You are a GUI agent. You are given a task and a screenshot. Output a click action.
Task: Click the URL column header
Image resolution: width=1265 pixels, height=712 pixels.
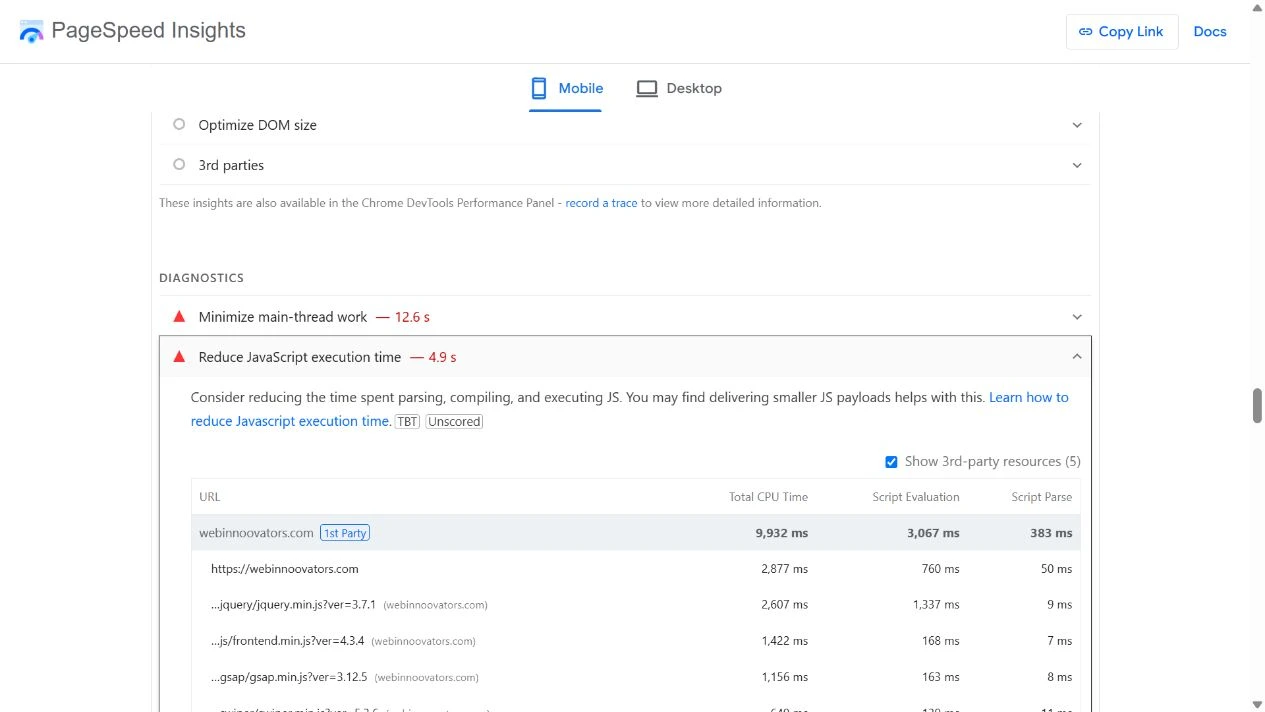pyautogui.click(x=209, y=497)
